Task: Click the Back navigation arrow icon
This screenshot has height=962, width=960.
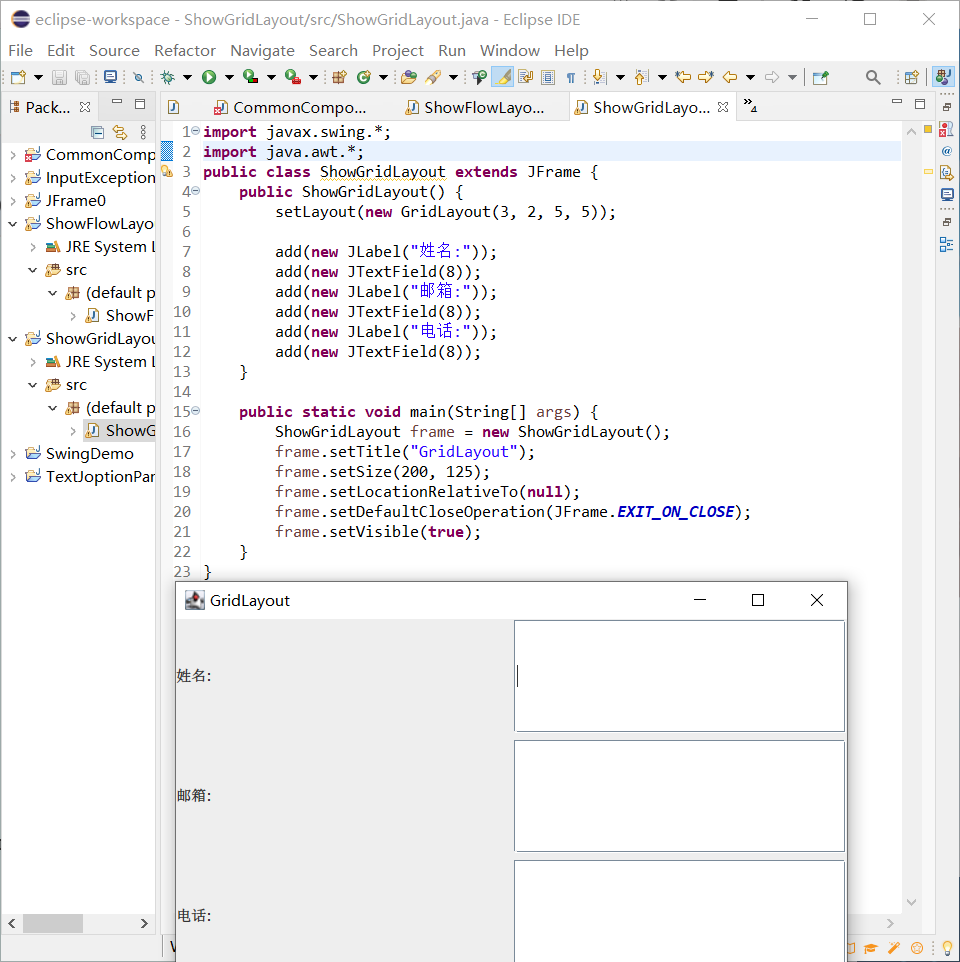Action: coord(730,77)
